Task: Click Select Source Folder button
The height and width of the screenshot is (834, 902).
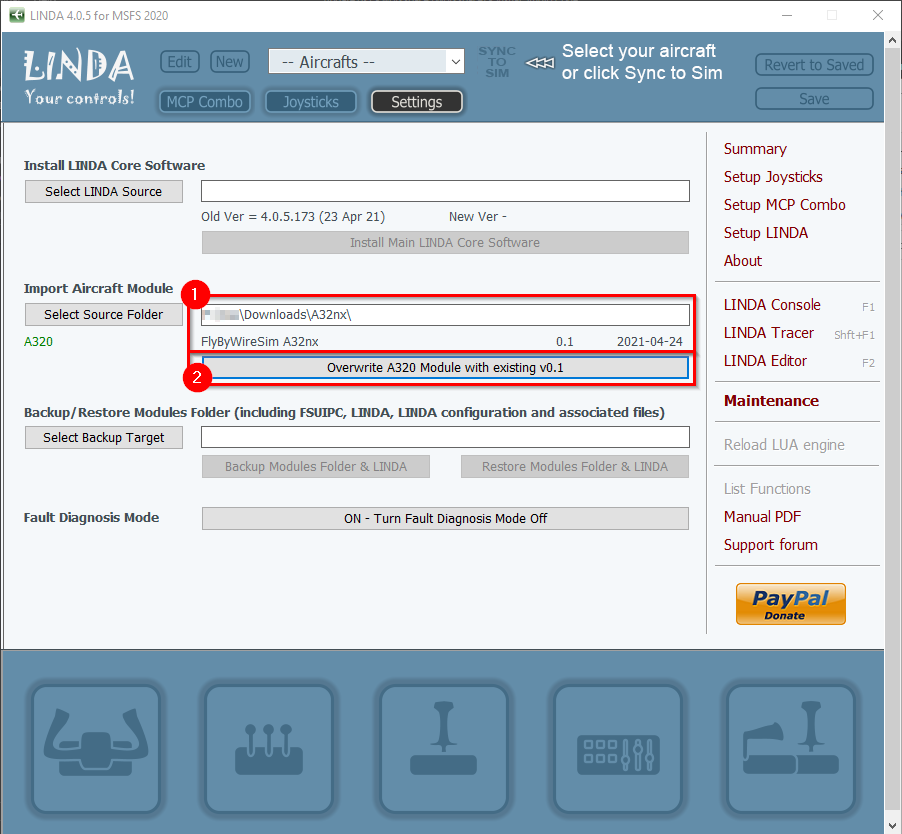Action: [x=104, y=315]
